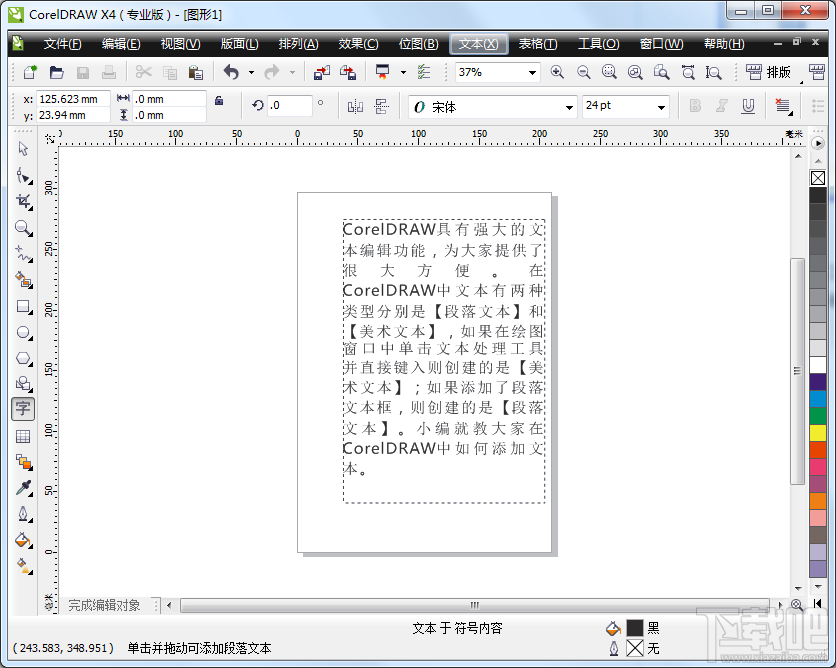This screenshot has width=836, height=668.
Task: Select the Table tool
Action: pos(23,436)
